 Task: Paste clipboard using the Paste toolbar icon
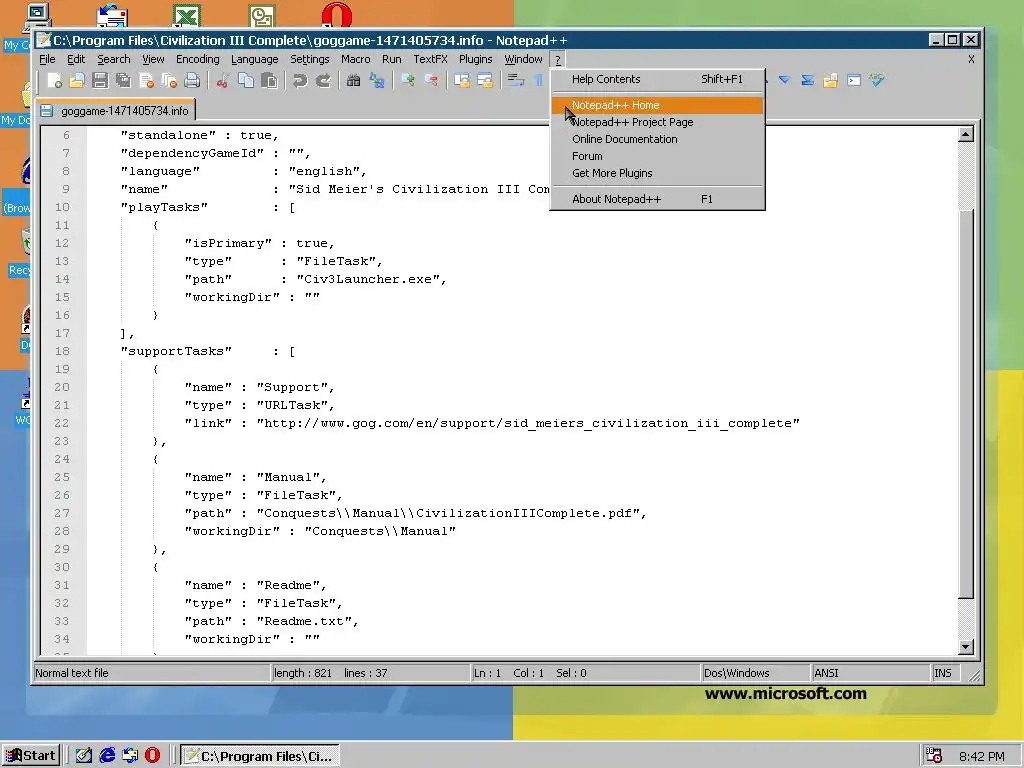[268, 80]
